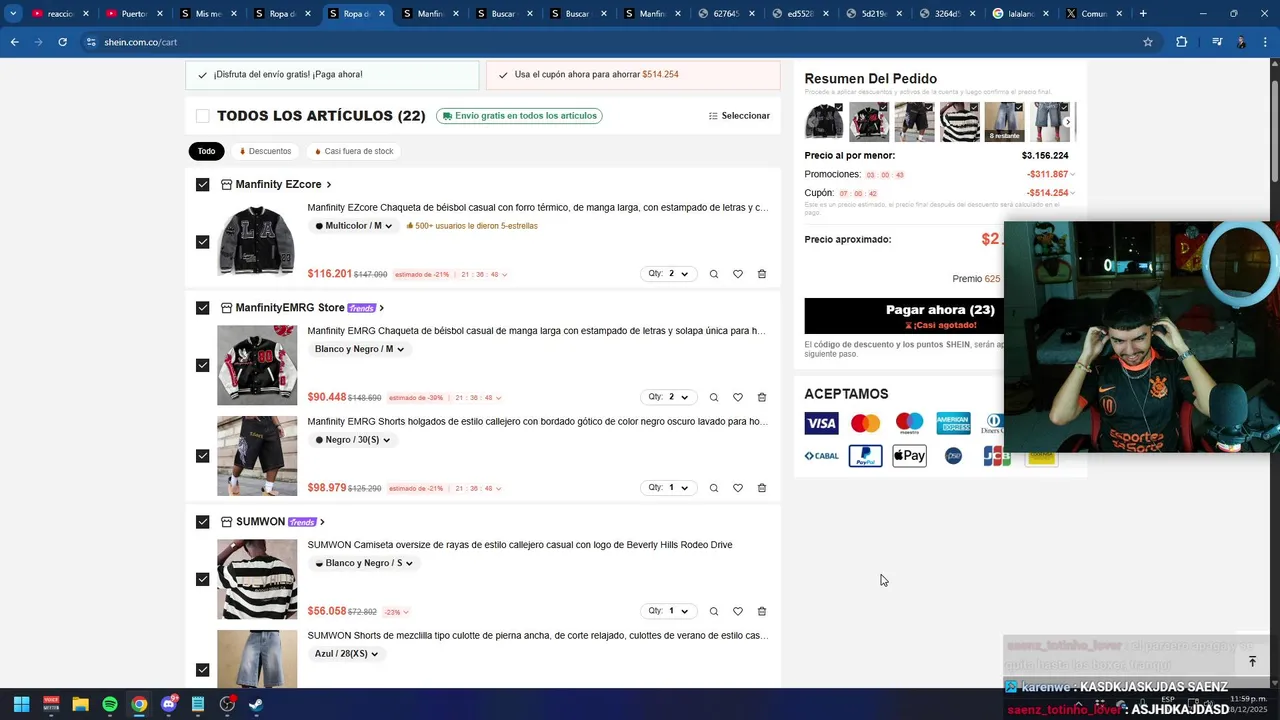Change quantity for EZcore jacket
The width and height of the screenshot is (1280, 720).
pos(668,274)
